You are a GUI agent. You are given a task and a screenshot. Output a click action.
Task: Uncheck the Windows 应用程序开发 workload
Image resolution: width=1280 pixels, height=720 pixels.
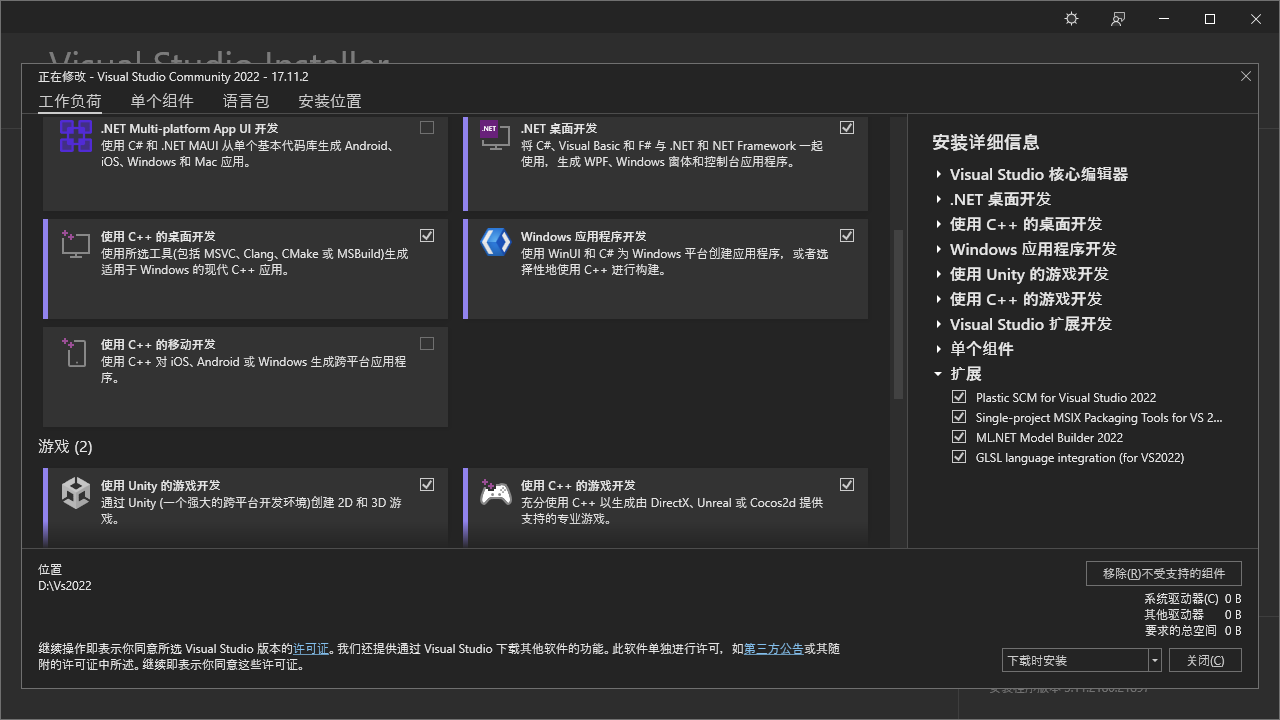pyautogui.click(x=847, y=236)
